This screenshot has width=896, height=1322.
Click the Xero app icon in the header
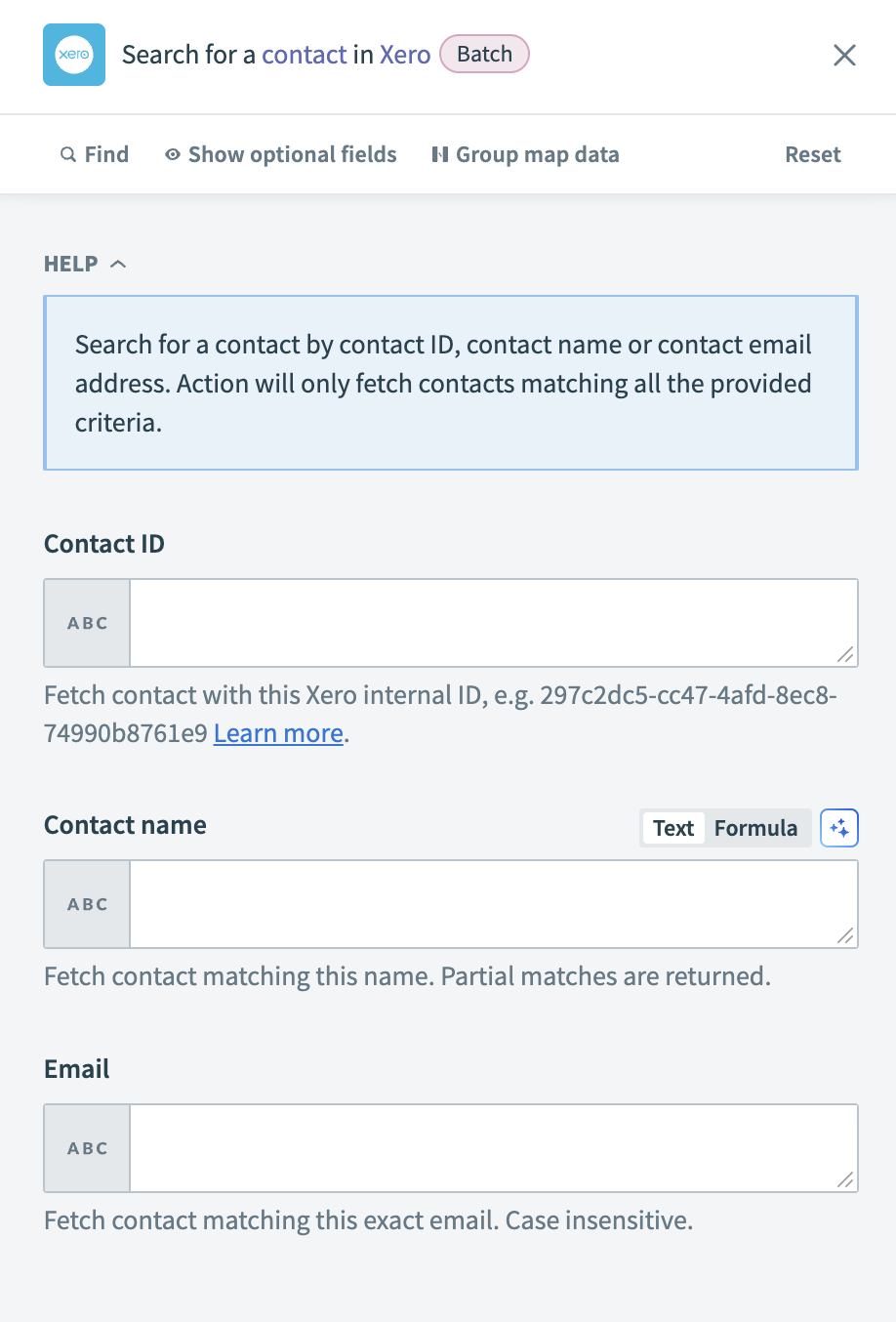click(73, 55)
